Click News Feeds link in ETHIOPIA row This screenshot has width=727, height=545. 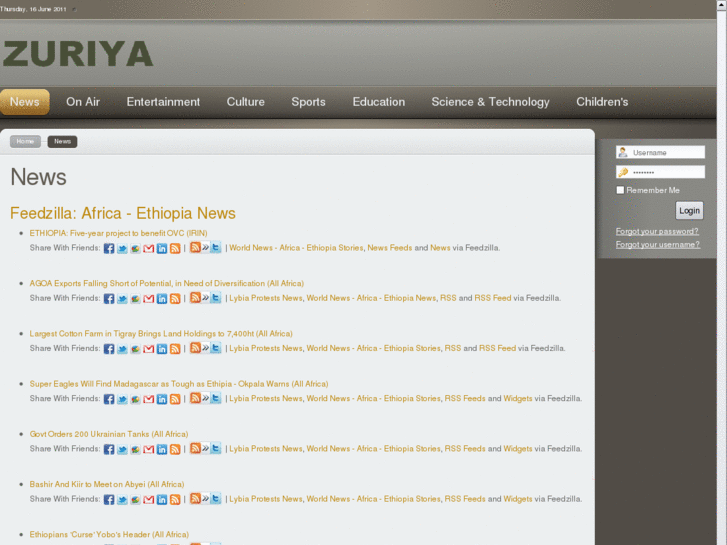pyautogui.click(x=389, y=248)
